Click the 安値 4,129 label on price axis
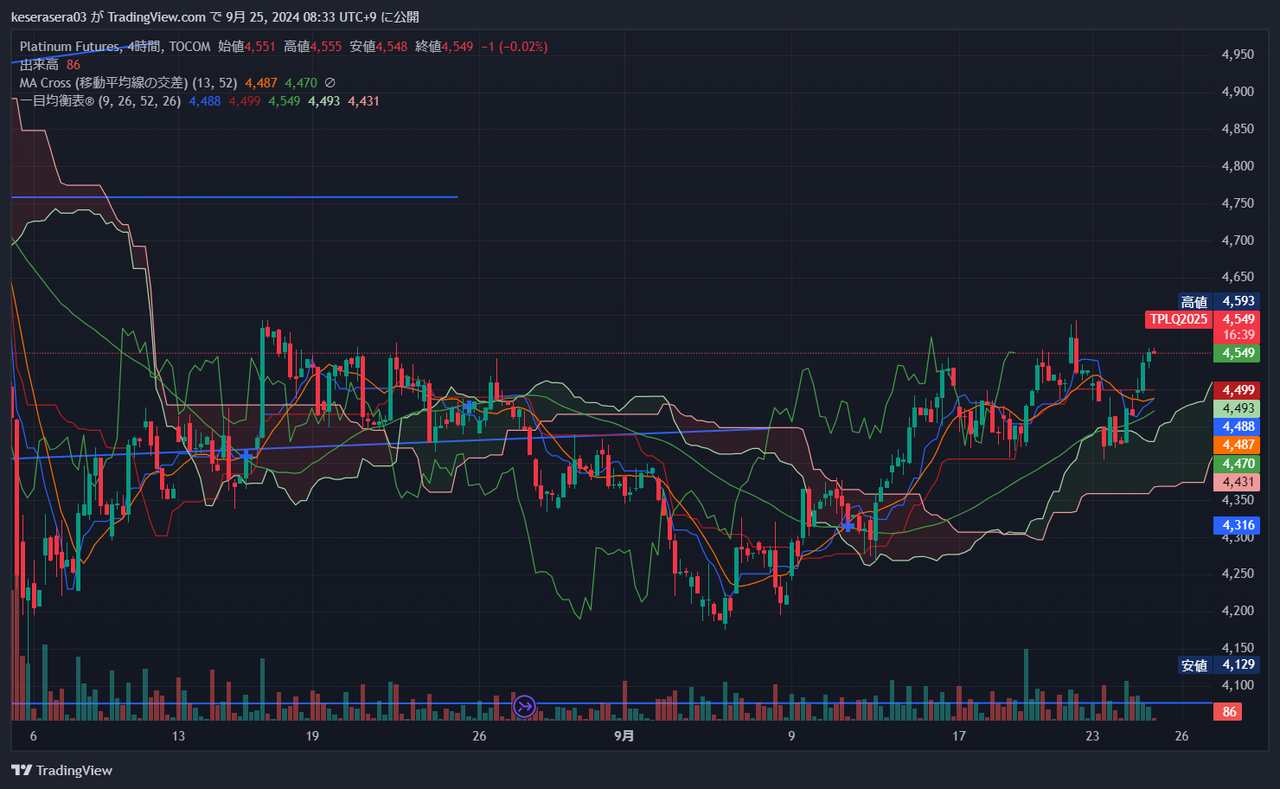The width and height of the screenshot is (1280, 789). click(x=1217, y=665)
